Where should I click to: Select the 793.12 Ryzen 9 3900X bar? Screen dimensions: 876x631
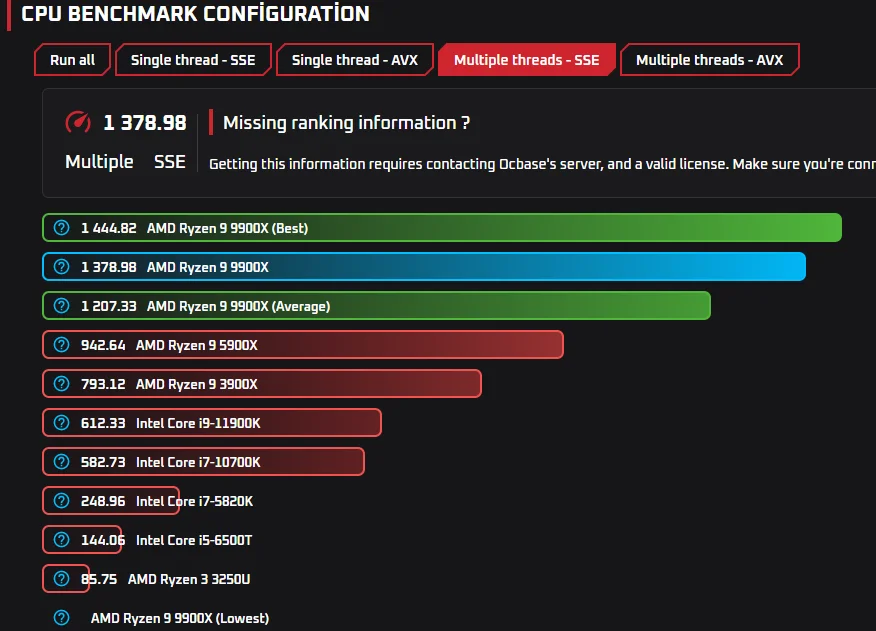coord(262,384)
